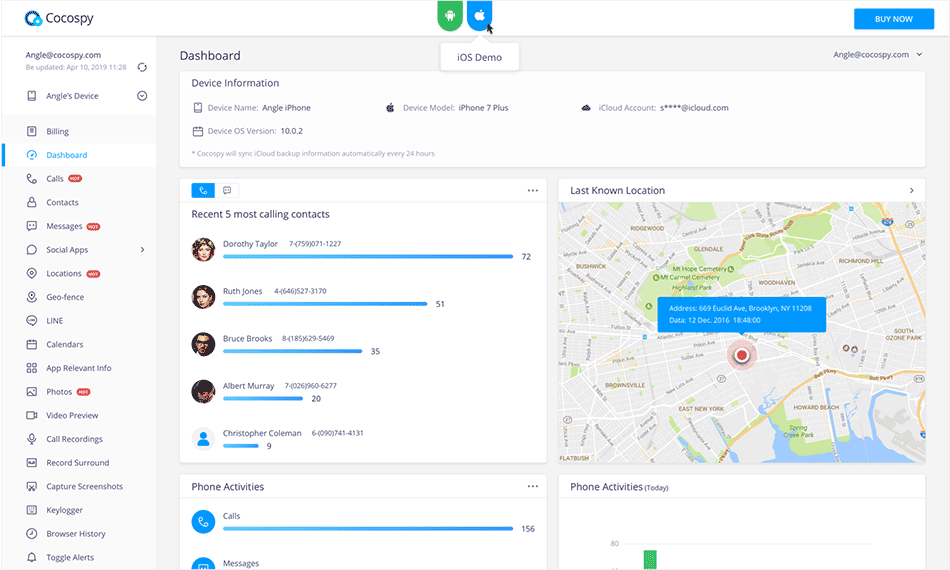Click the green bar in activities chart
The width and height of the screenshot is (950, 570).
[x=649, y=560]
